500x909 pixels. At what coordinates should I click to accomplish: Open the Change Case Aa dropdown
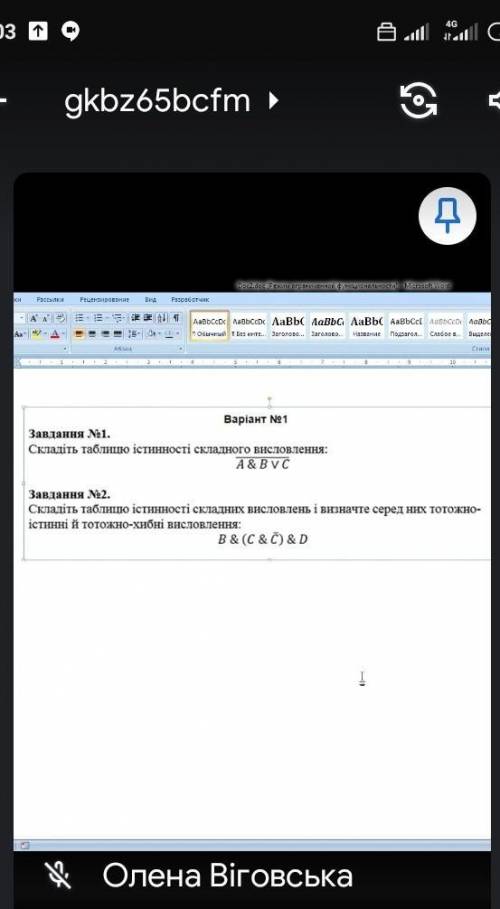[20, 334]
